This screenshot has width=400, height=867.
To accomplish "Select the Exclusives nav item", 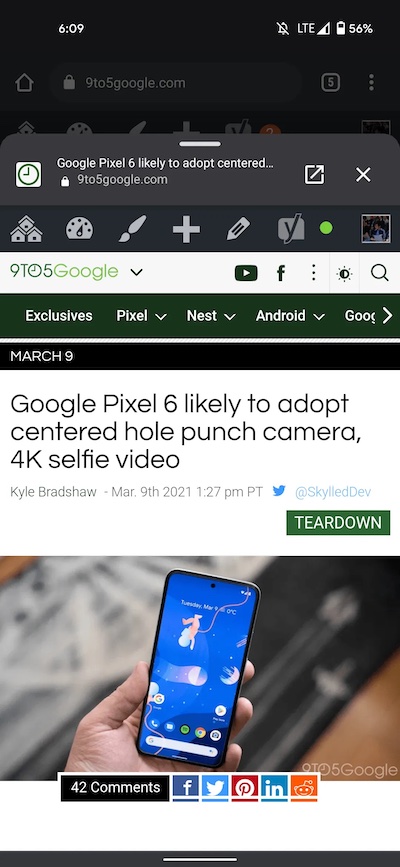I will tap(59, 316).
